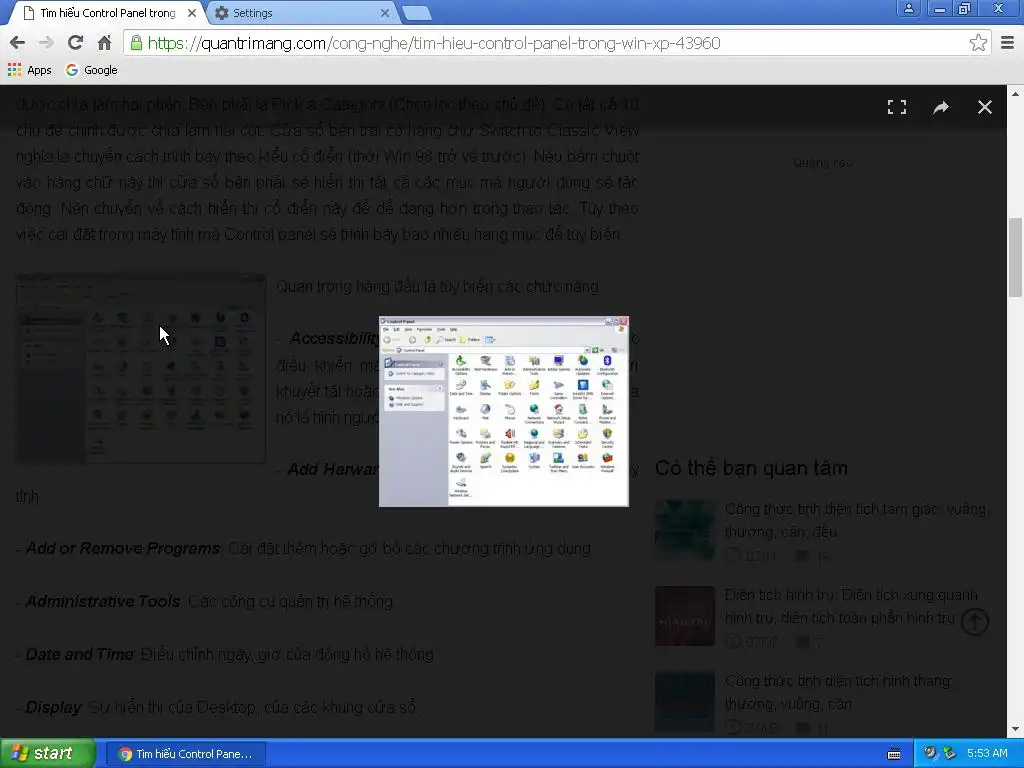Screen dimensions: 1024x768
Task: Enter fullscreen in the image viewer
Action: click(897, 107)
